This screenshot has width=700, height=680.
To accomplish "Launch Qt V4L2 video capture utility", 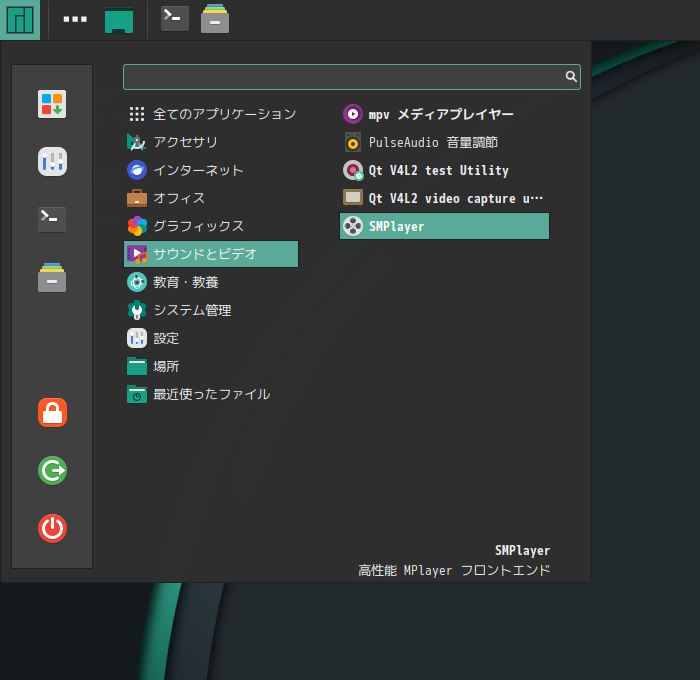I will coord(445,198).
